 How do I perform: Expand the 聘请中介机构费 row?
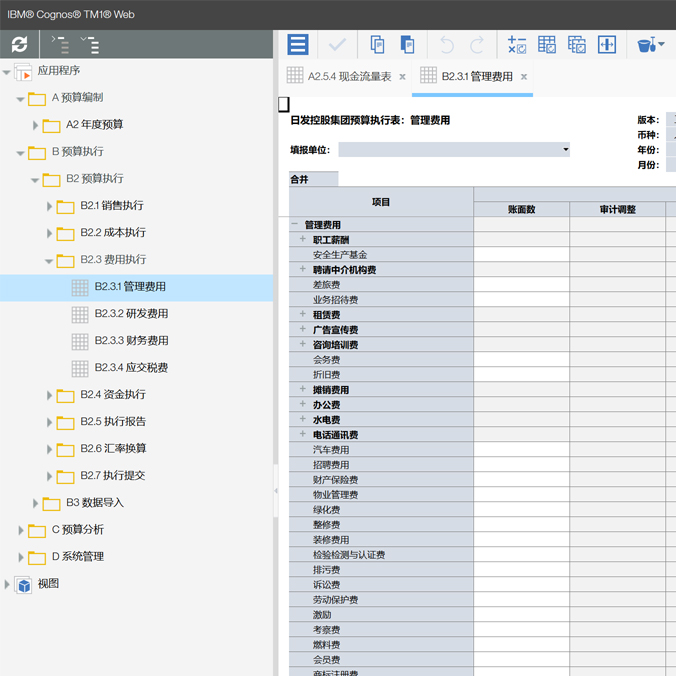[x=303, y=269]
